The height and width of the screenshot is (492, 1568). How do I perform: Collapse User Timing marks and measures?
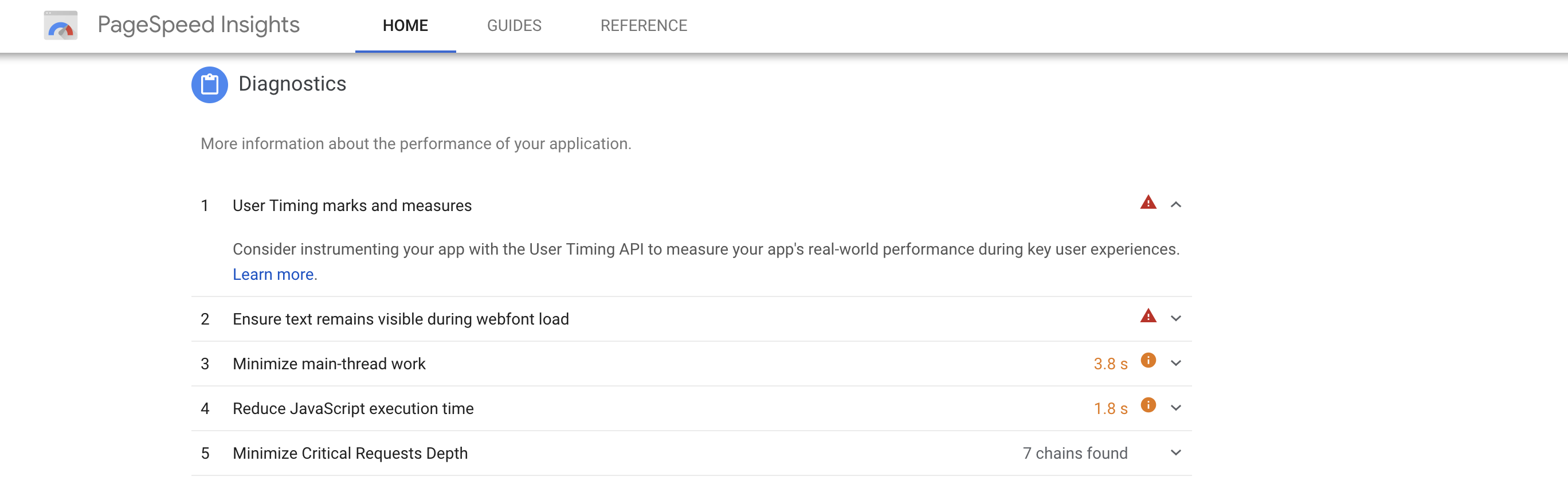(x=1176, y=205)
